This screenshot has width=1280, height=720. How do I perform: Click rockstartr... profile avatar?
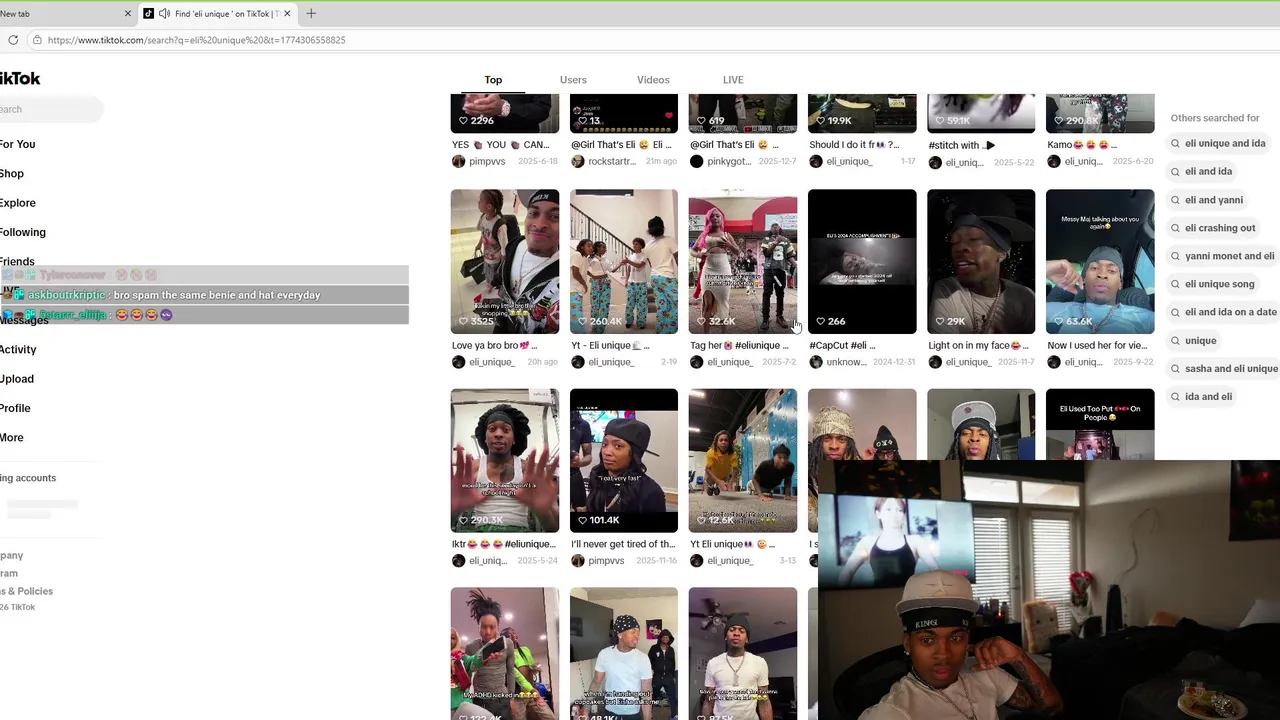pos(577,162)
